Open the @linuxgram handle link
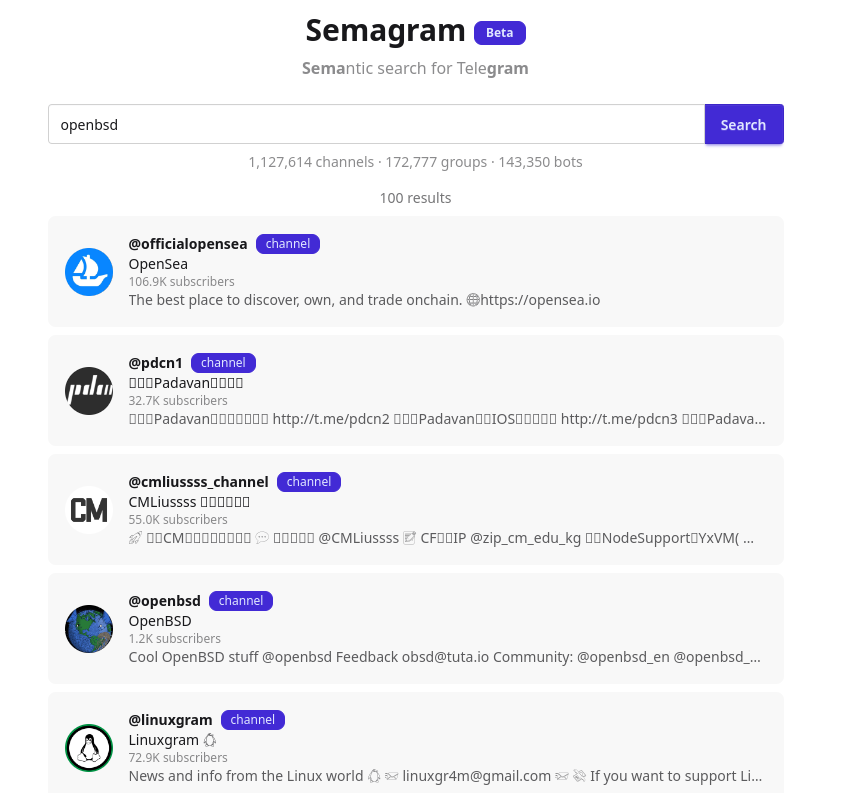 click(x=170, y=720)
